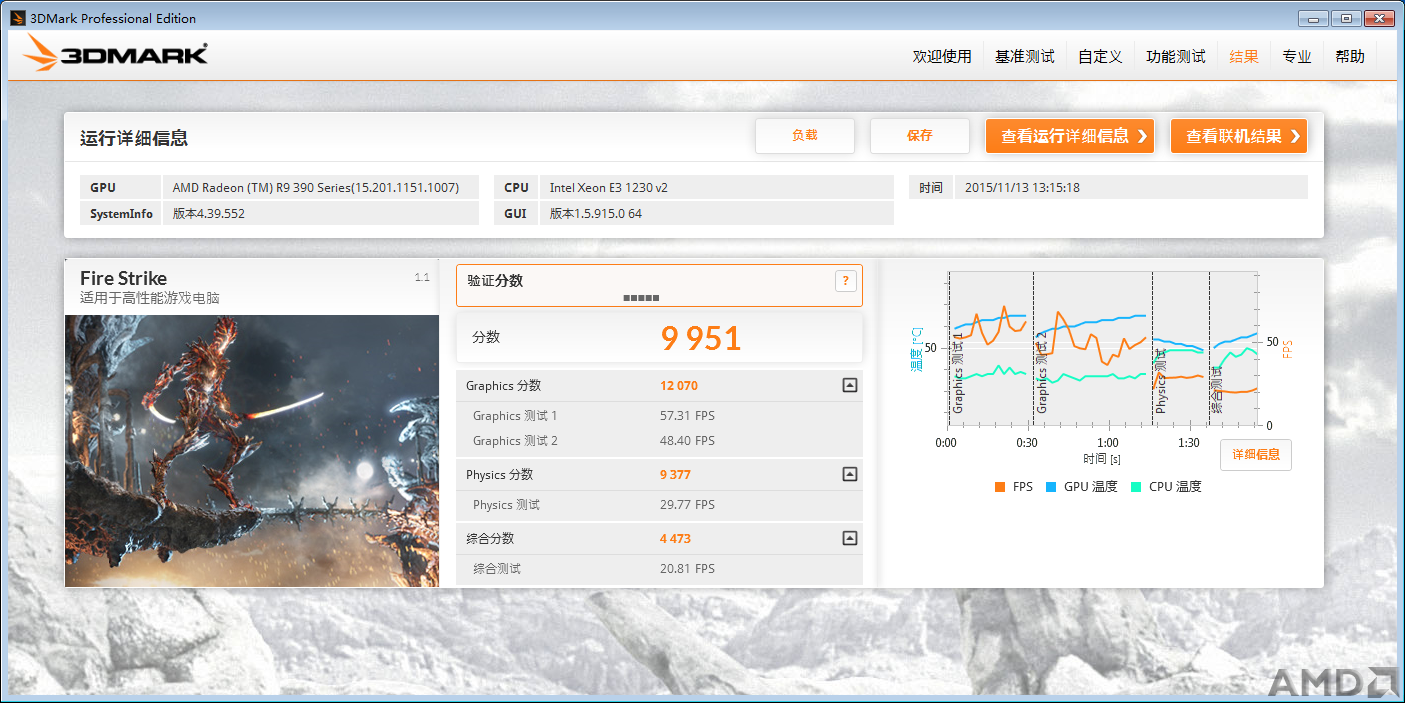Click the Fire Strike title text
Screen dimensions: 1405x703
123,278
